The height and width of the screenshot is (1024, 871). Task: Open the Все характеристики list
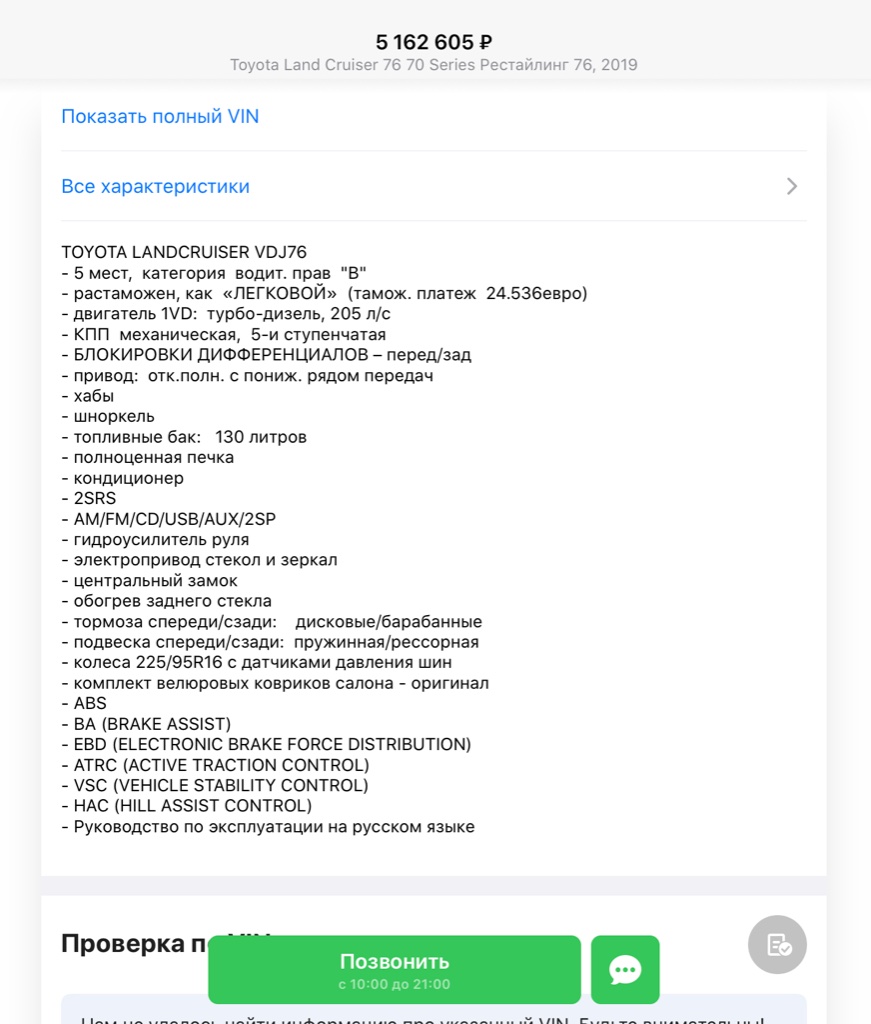click(x=156, y=186)
